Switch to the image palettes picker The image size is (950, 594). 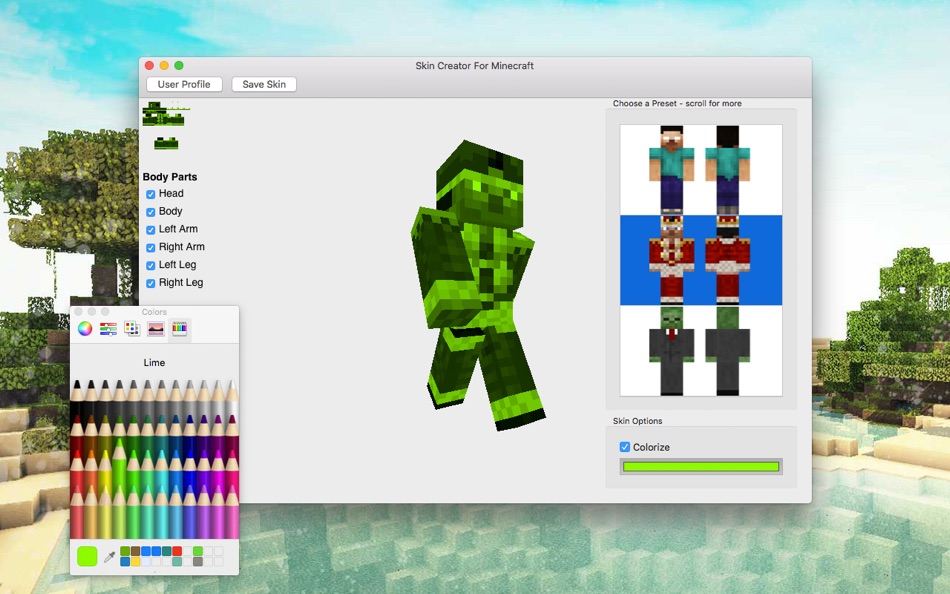(156, 329)
